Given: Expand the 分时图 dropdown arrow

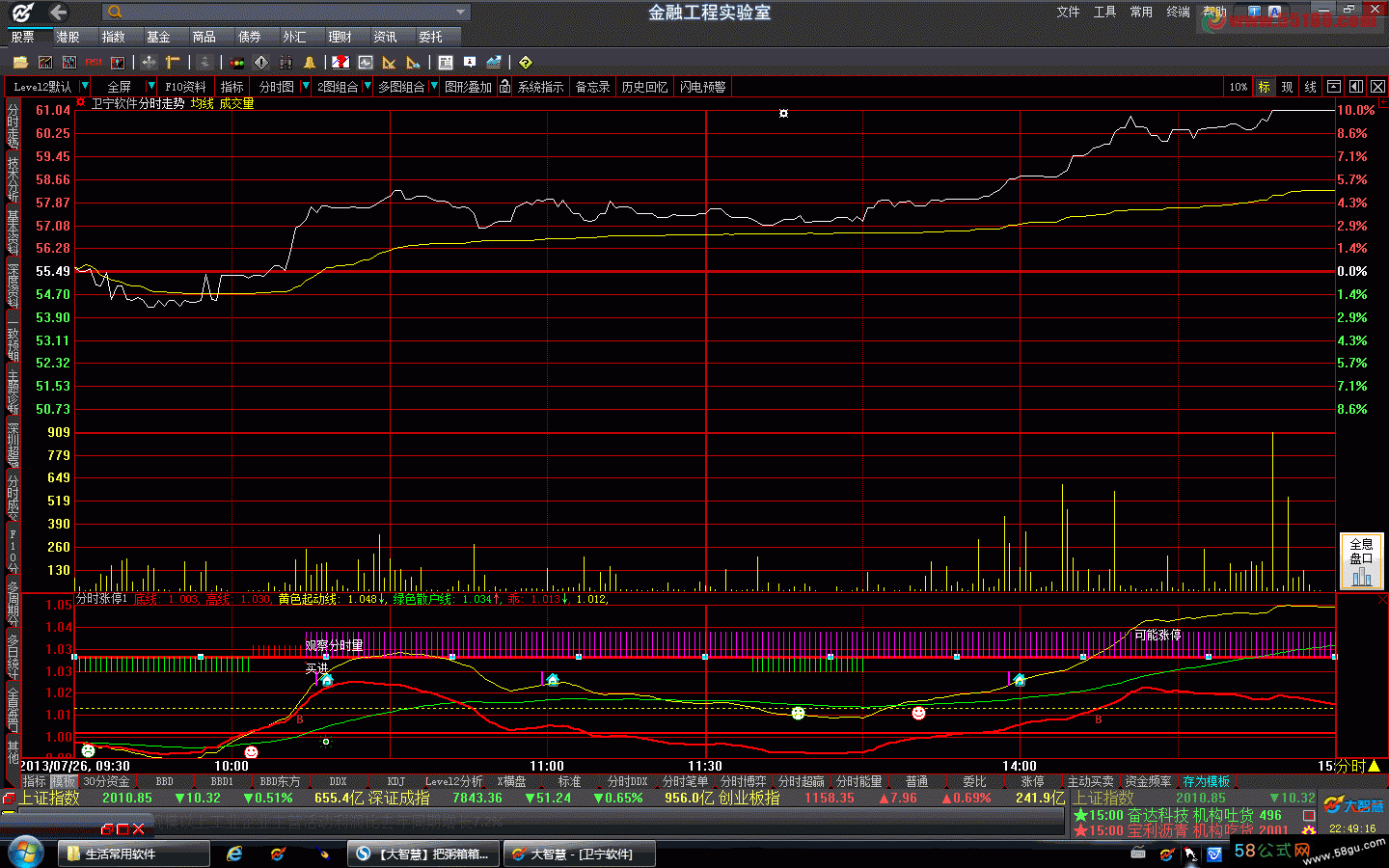Looking at the screenshot, I should click(306, 87).
